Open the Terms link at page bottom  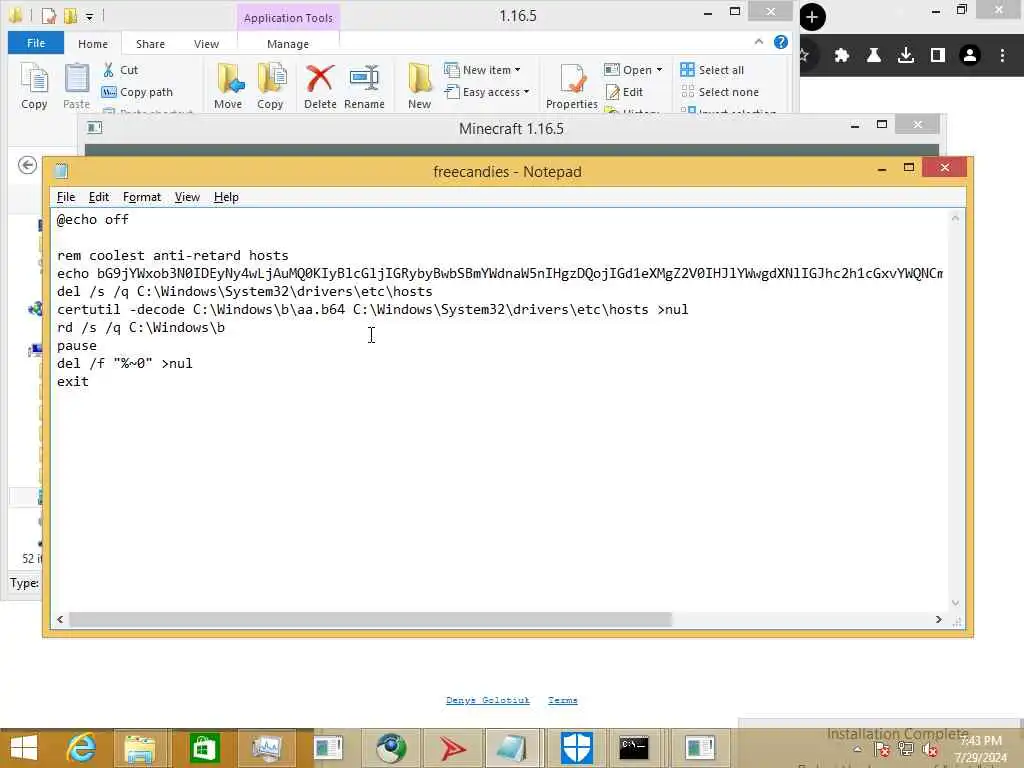click(x=562, y=700)
